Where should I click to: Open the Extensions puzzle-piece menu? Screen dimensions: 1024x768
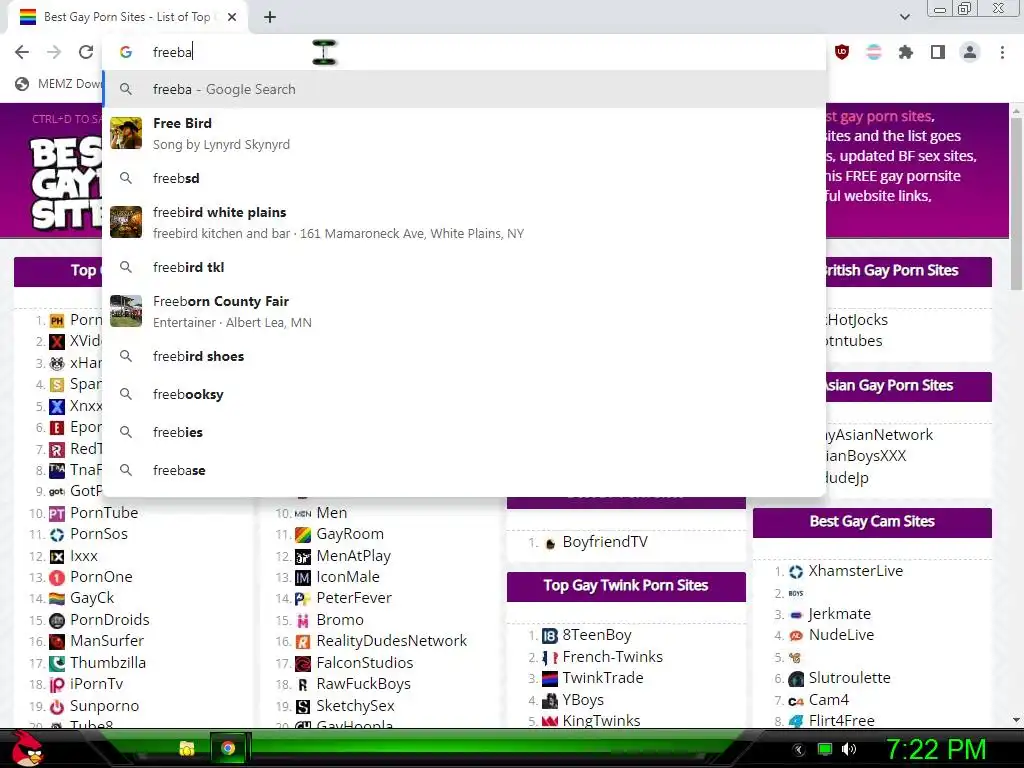pyautogui.click(x=905, y=52)
